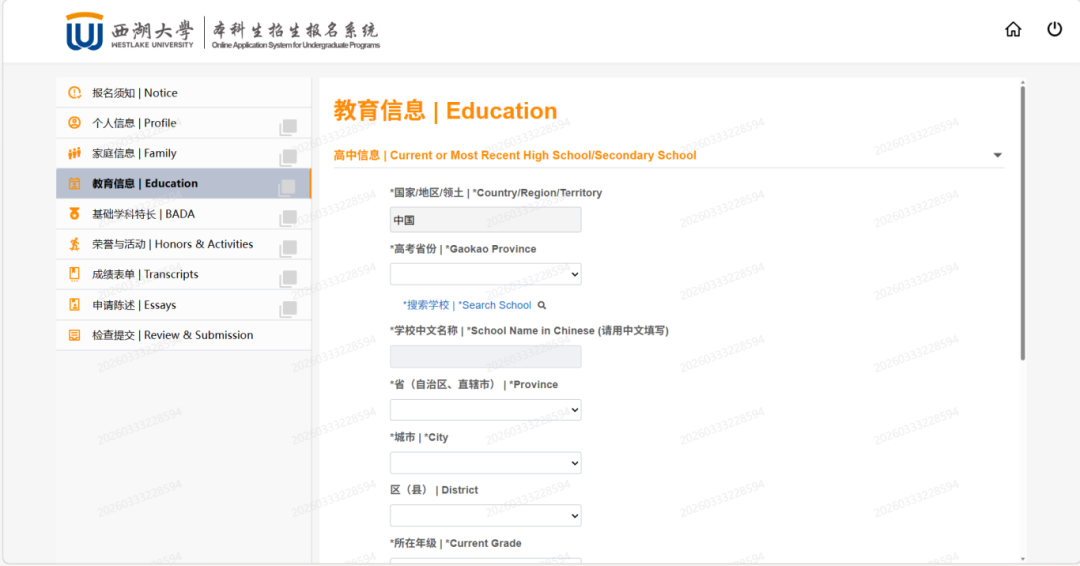
Task: Open the Honors & Activities section
Action: [184, 244]
